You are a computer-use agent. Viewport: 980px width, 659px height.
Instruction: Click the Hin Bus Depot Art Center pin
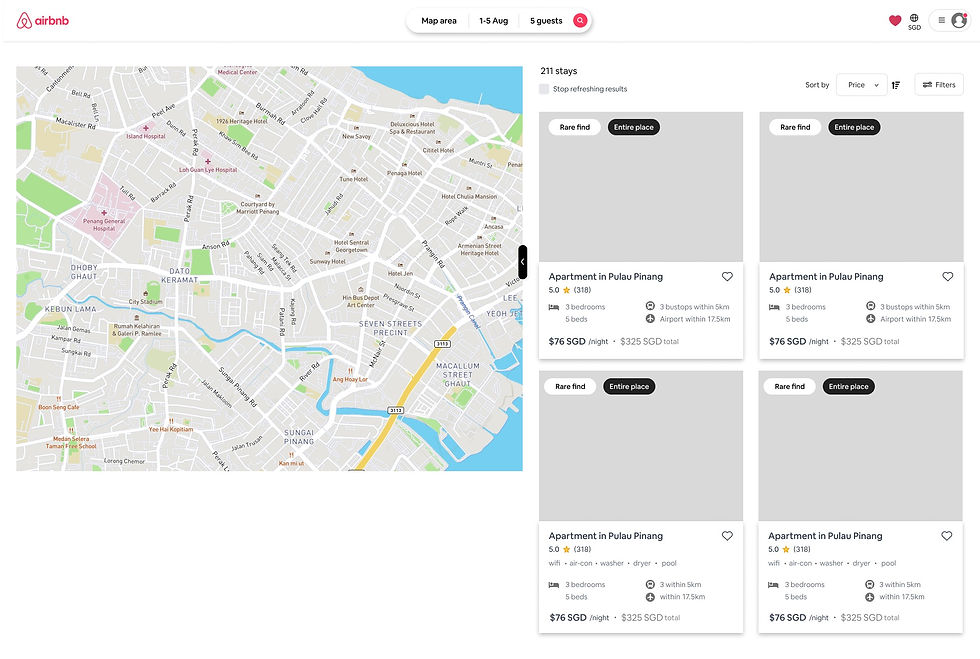[x=361, y=290]
